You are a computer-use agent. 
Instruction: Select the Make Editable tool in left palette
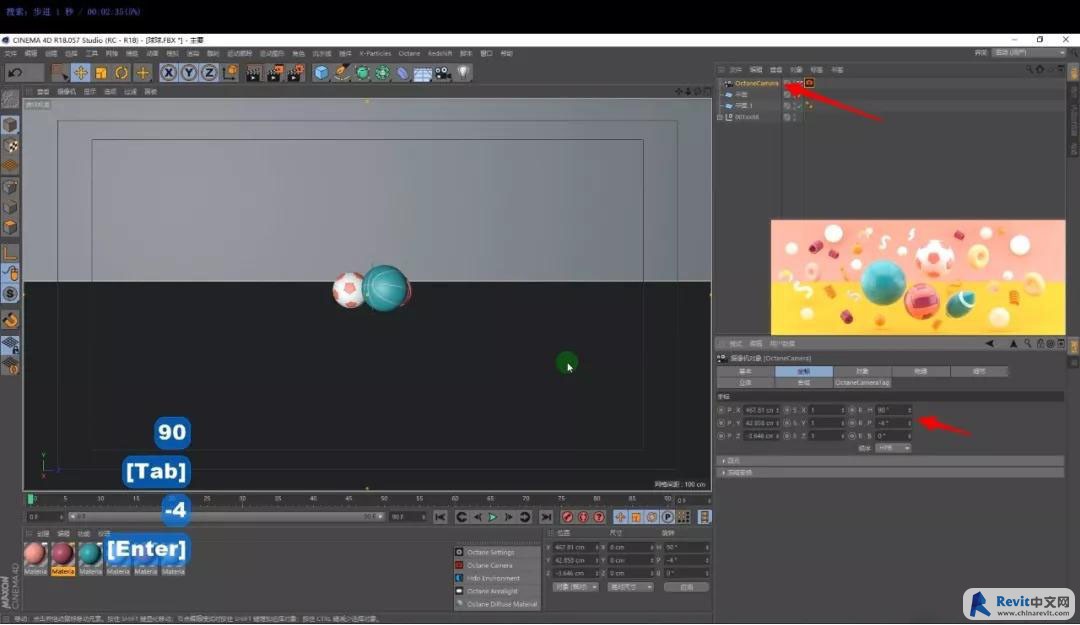click(x=10, y=101)
